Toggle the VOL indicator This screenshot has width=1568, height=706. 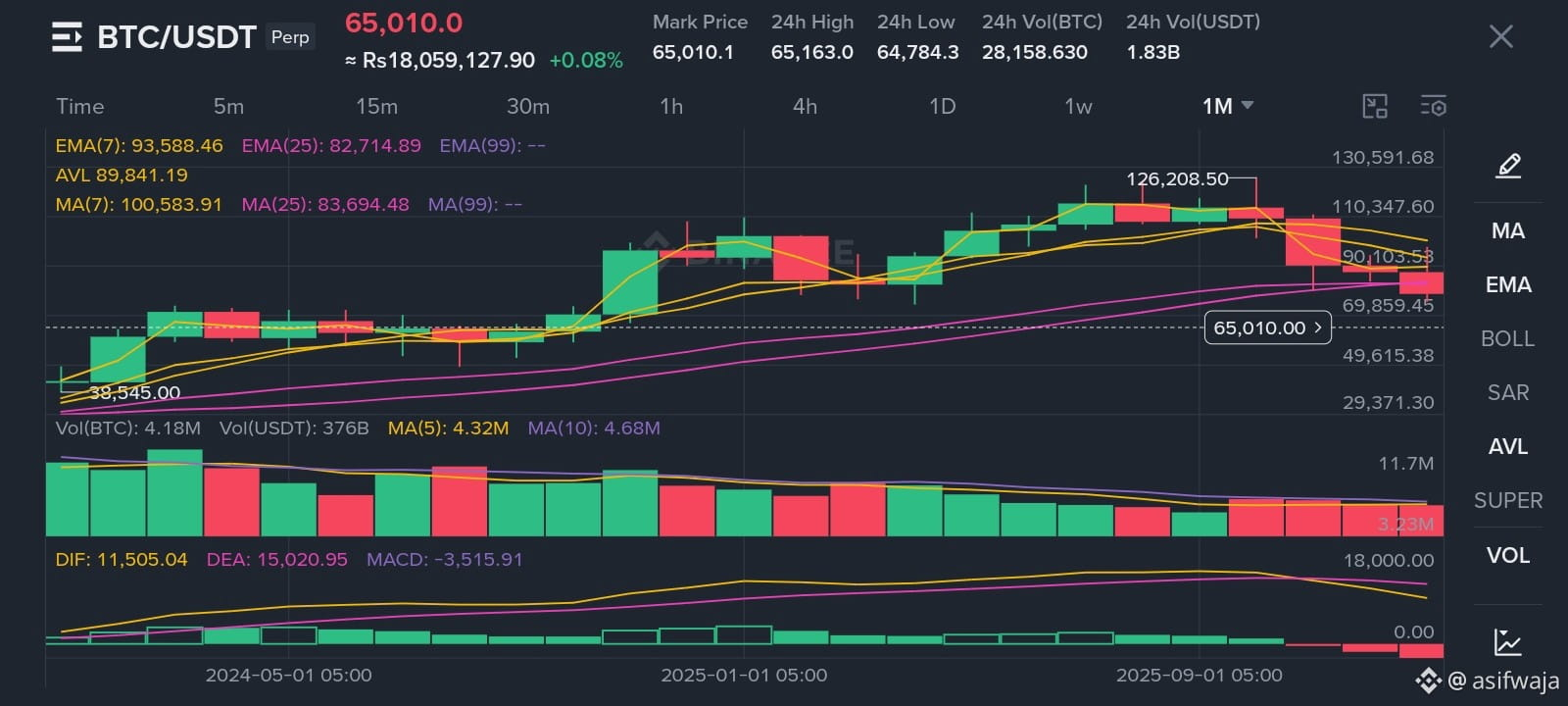pyautogui.click(x=1508, y=555)
